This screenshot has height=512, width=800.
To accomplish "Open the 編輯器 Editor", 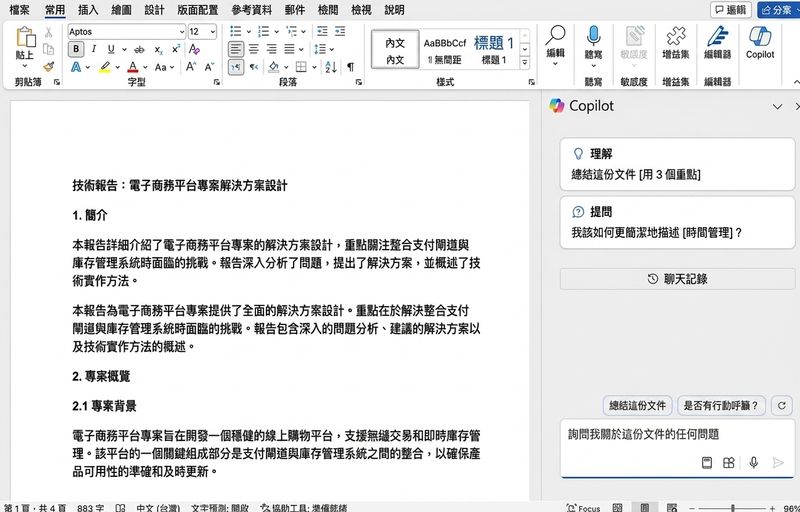I will point(717,43).
